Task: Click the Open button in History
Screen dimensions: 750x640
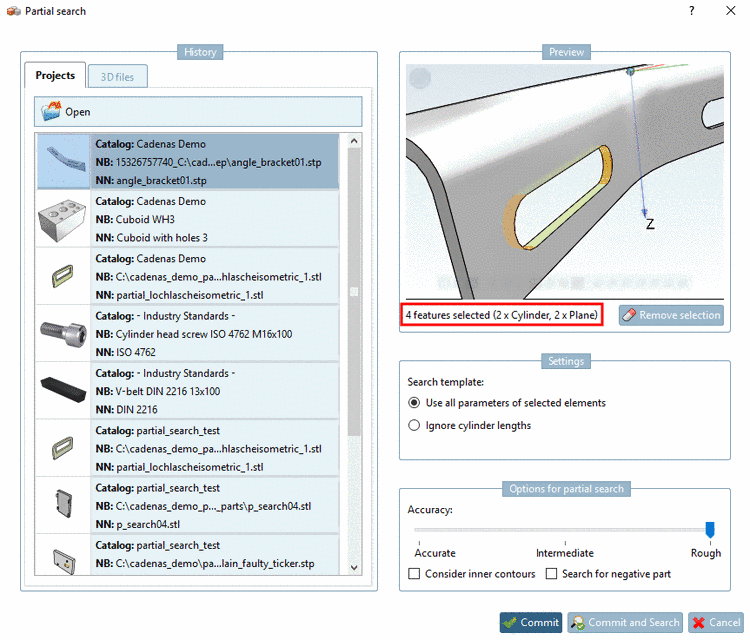Action: click(x=198, y=111)
